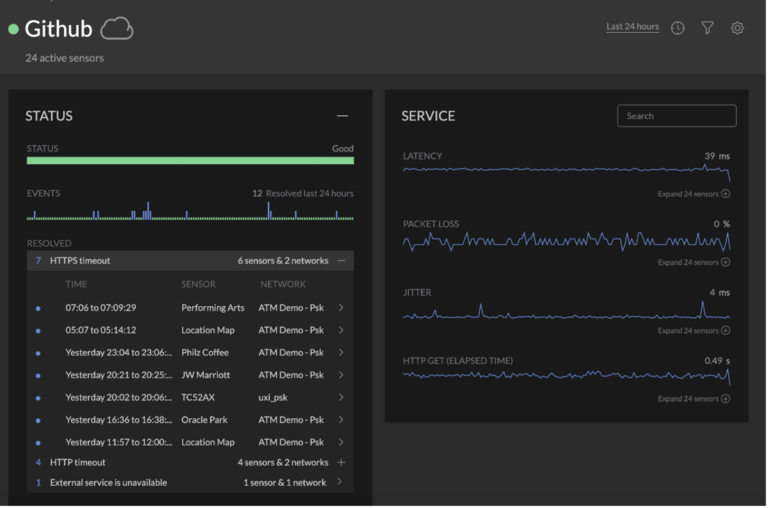Open the filter funnel icon

(707, 28)
